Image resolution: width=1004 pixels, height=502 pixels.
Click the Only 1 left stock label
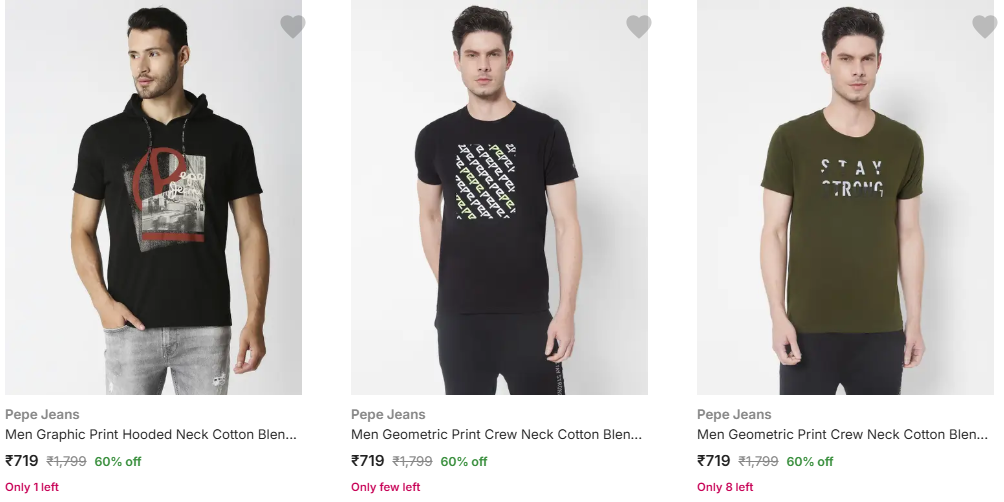[x=32, y=487]
